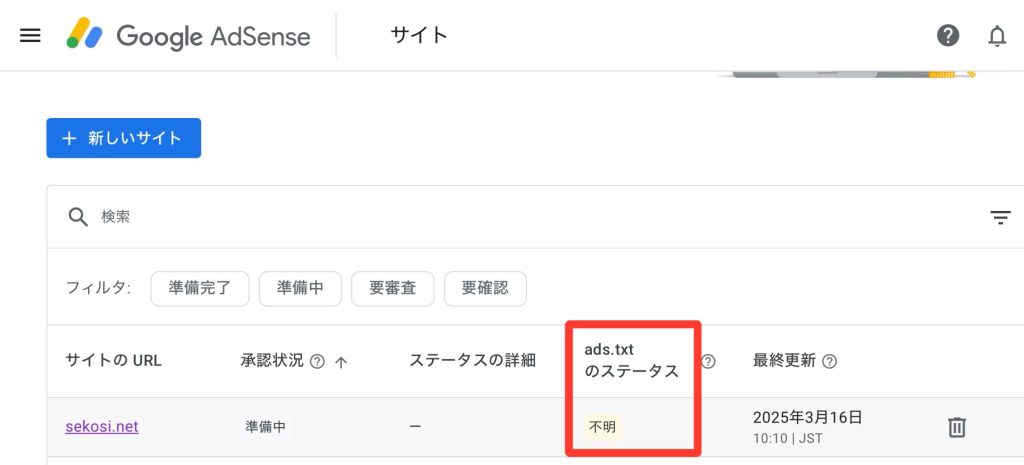The image size is (1024, 465).
Task: Show help for 承認状況 column
Action: (318, 362)
